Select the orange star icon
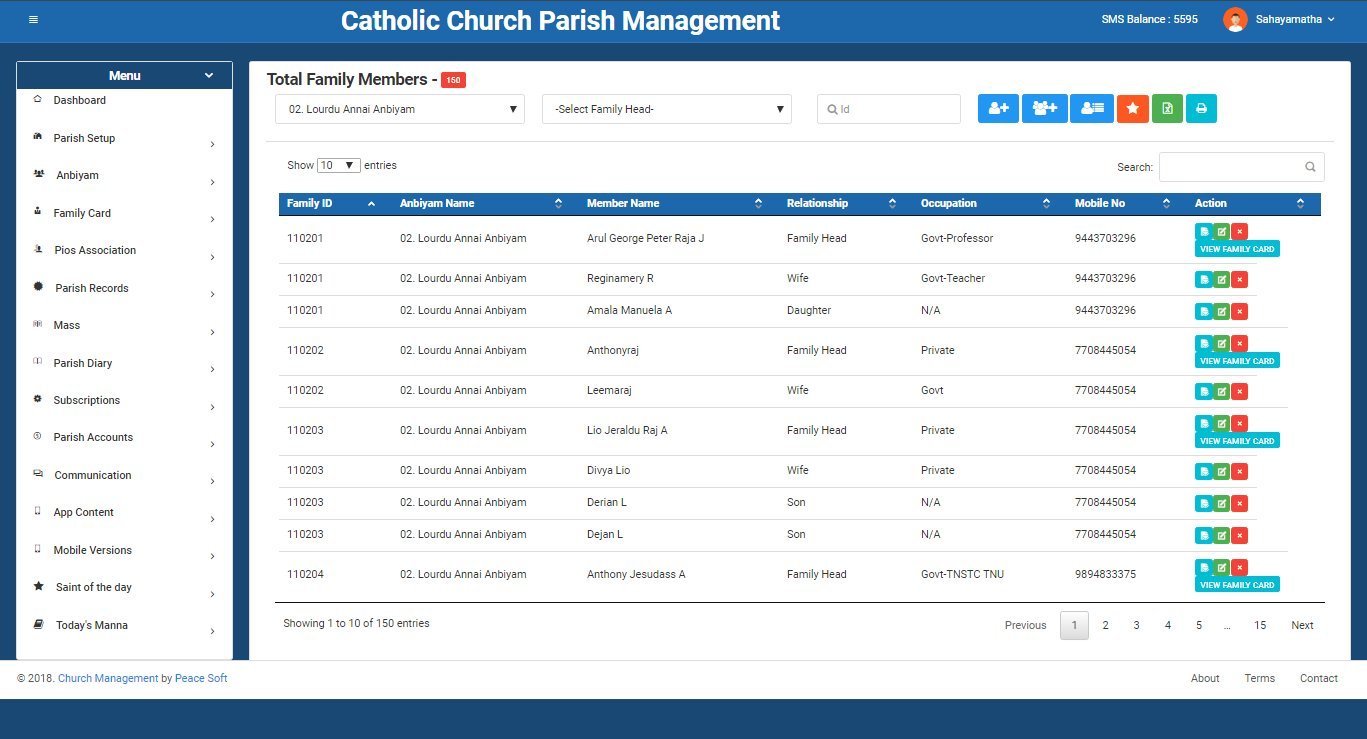Image resolution: width=1367 pixels, height=739 pixels. [x=1132, y=109]
